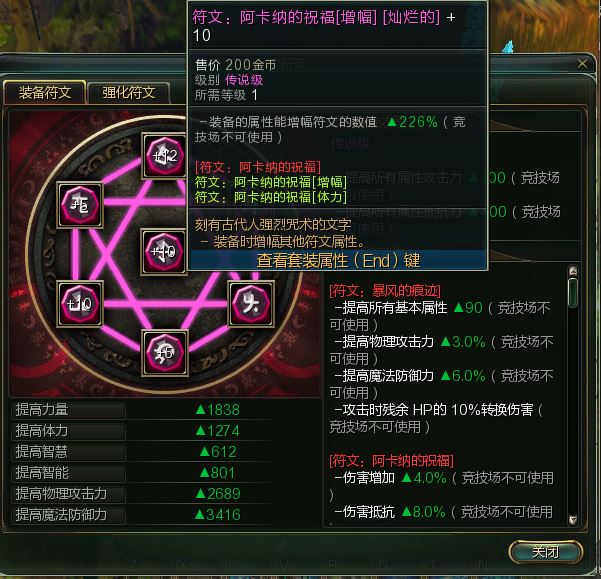
Task: Click the 提高体力 stat row
Action: 142,431
